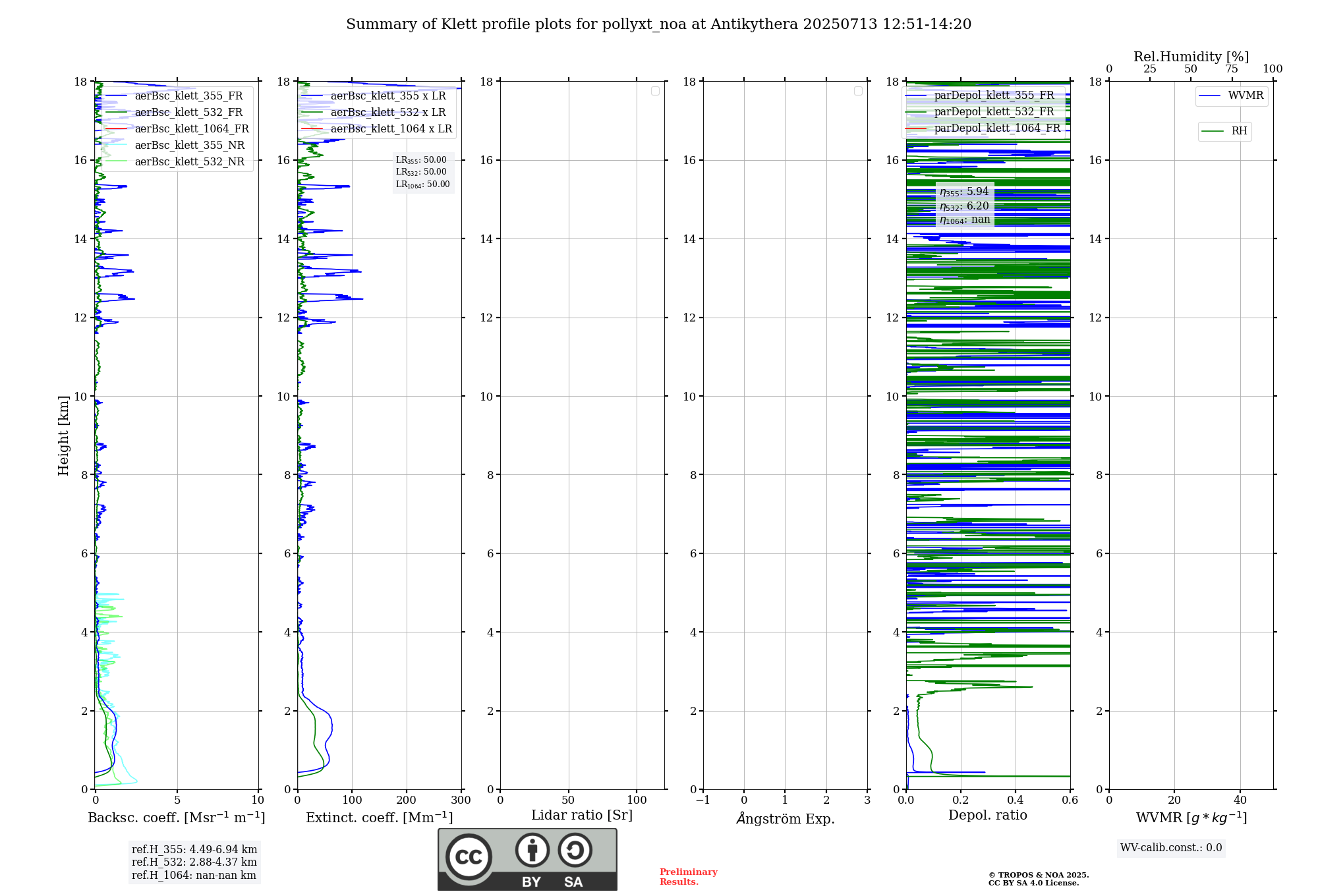The width and height of the screenshot is (1318, 896).
Task: Click the Height [km] axis label
Action: 63,435
